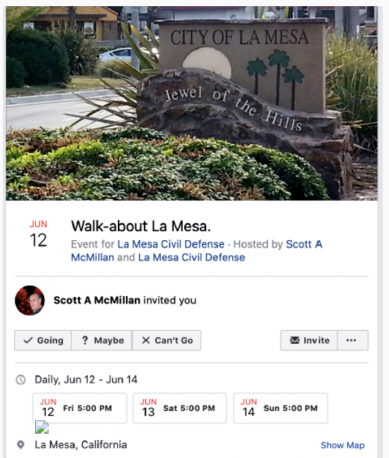Open the La Mesa Civil Defense event-for link
Screen dimensions: 389x458
[171, 244]
